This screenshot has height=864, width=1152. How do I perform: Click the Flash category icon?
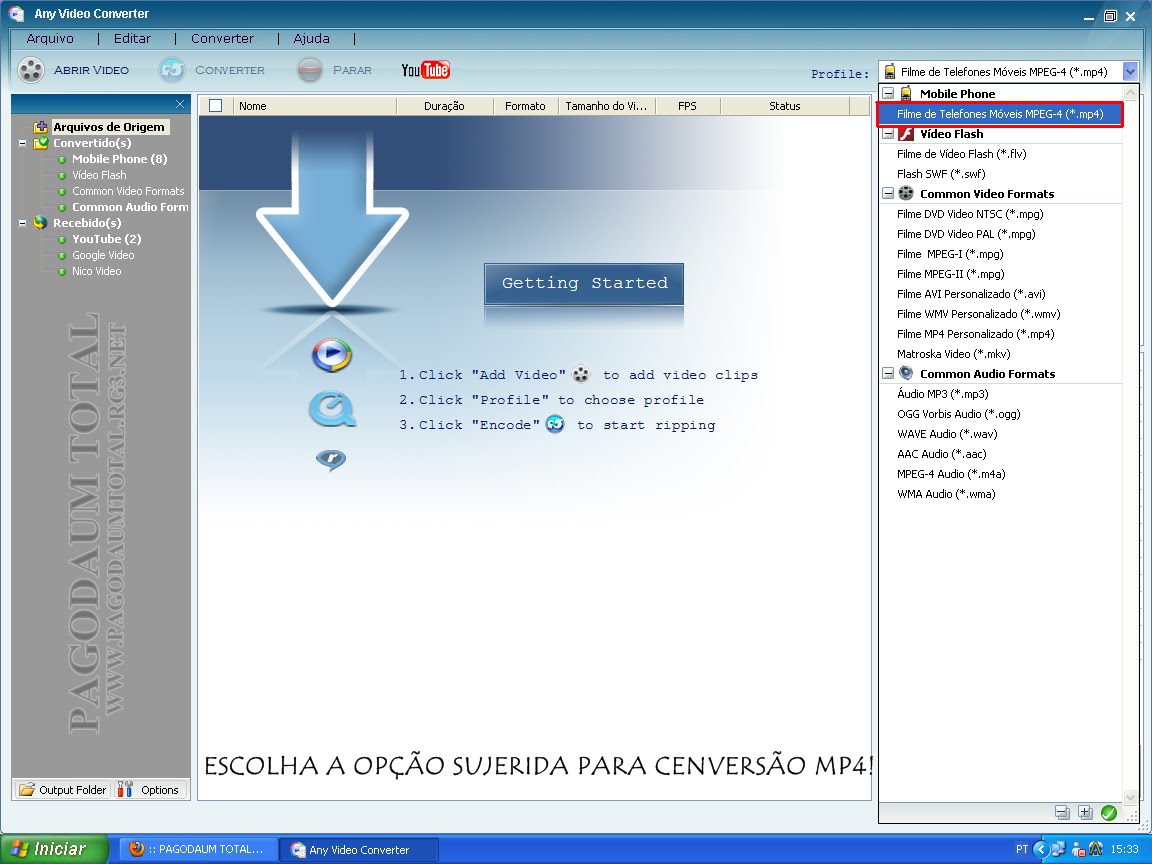pyautogui.click(x=906, y=134)
